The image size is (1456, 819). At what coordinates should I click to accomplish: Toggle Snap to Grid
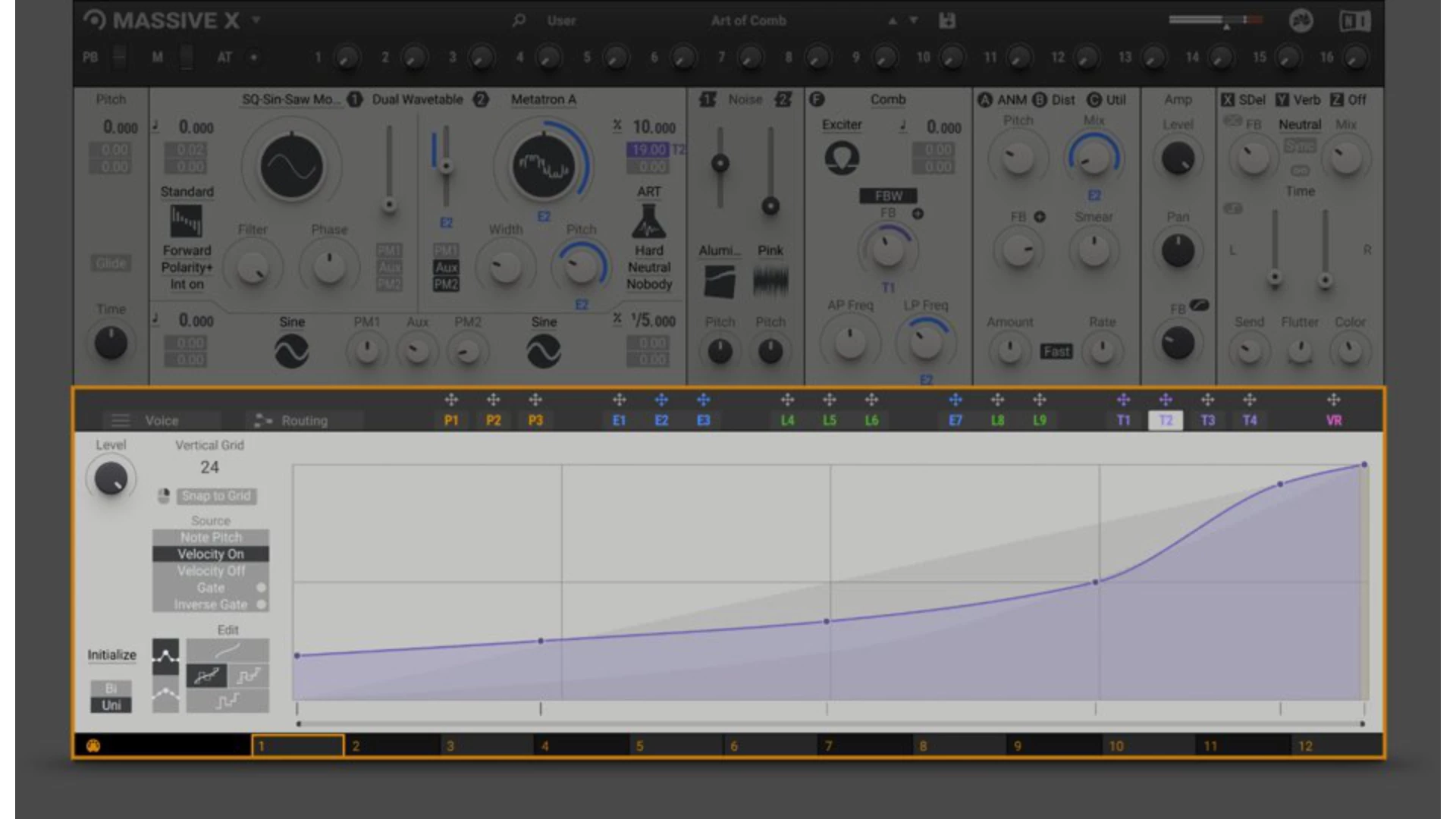[x=218, y=496]
